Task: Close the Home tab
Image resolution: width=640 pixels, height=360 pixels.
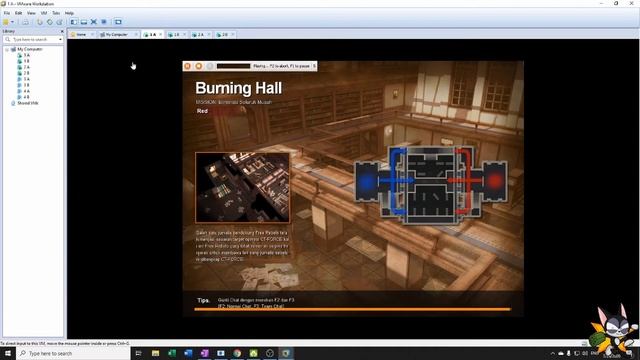Action: coord(92,35)
